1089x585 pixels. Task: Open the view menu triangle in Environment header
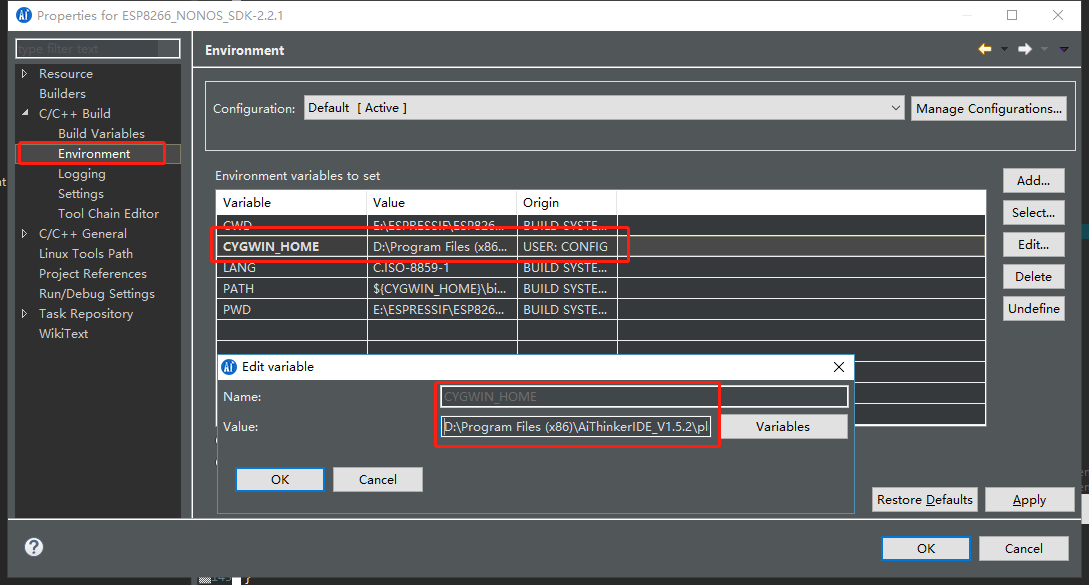pos(1064,49)
